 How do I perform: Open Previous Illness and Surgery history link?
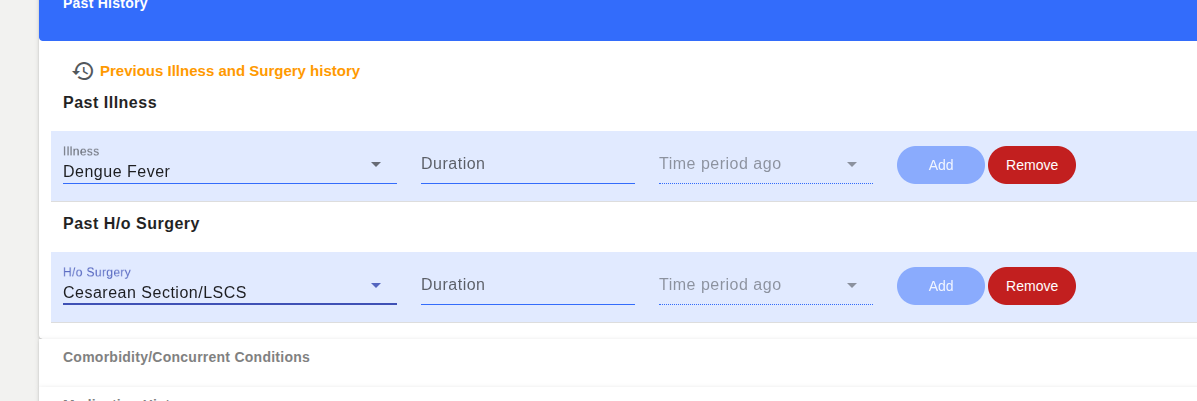pos(230,71)
